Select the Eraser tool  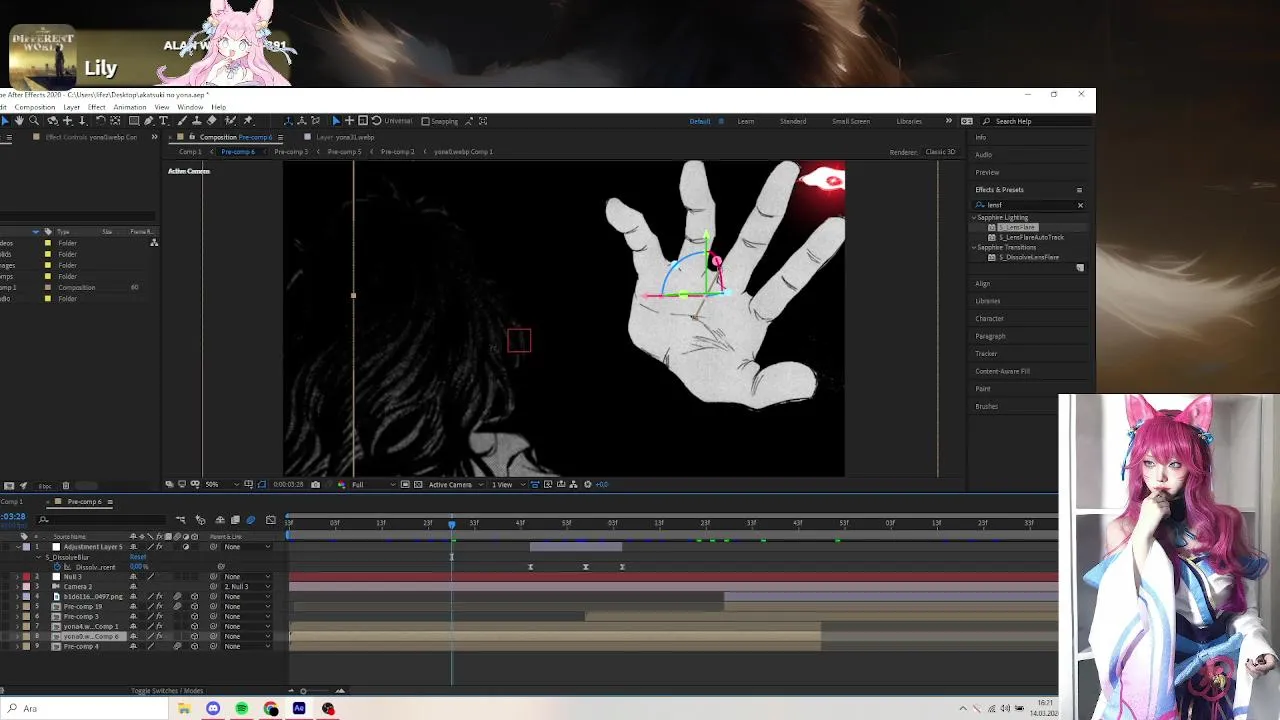tap(211, 121)
